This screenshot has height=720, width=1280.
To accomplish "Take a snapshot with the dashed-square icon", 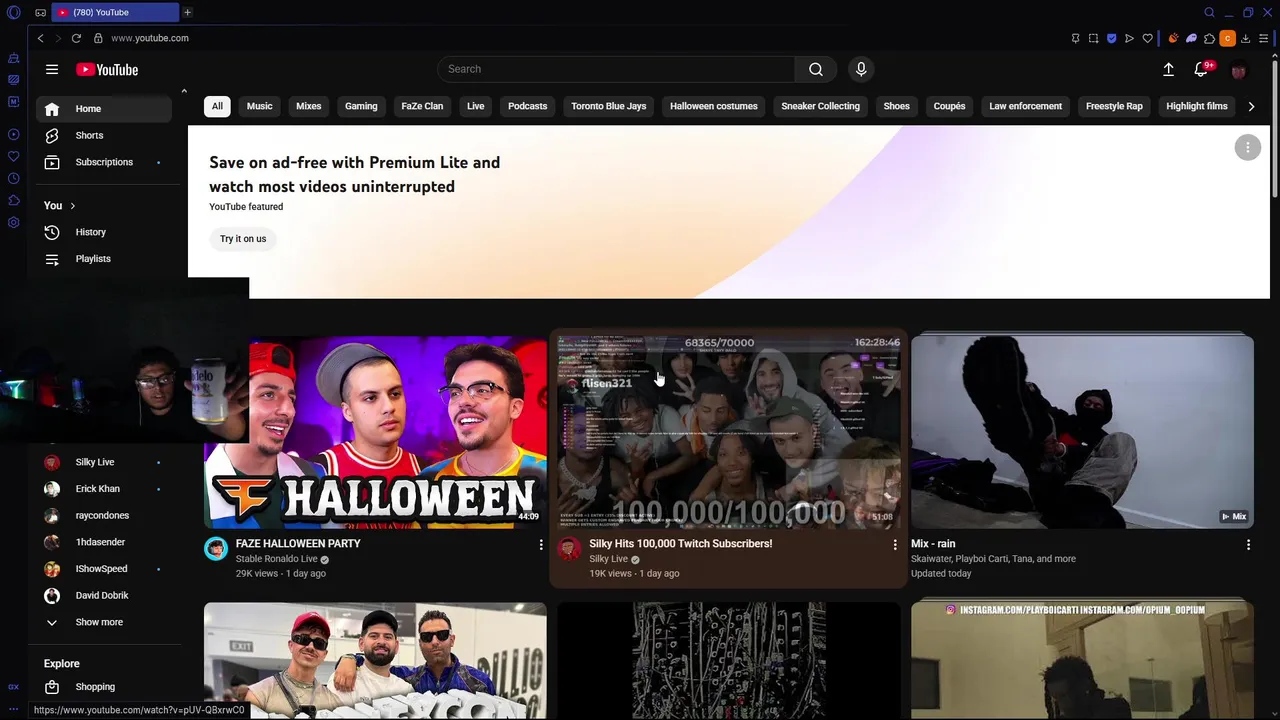I will (x=1093, y=38).
